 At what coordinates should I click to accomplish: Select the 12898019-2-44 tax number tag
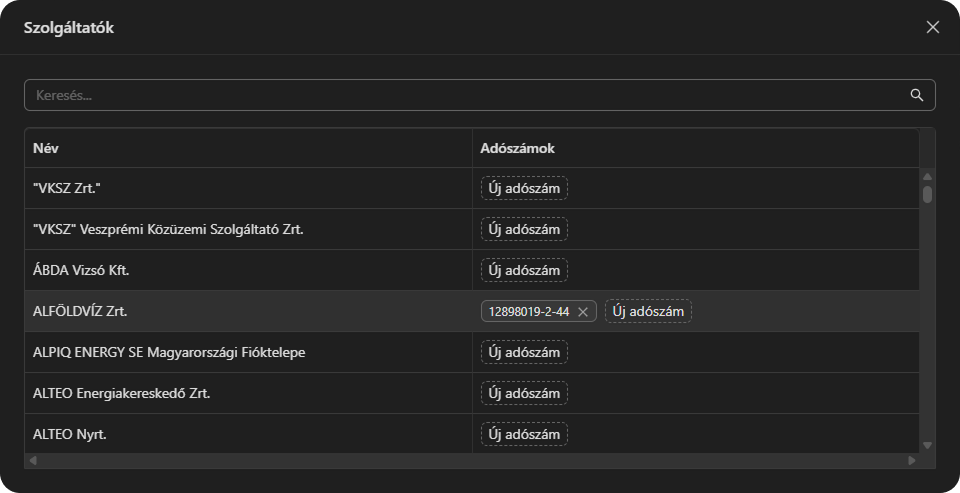tap(528, 311)
